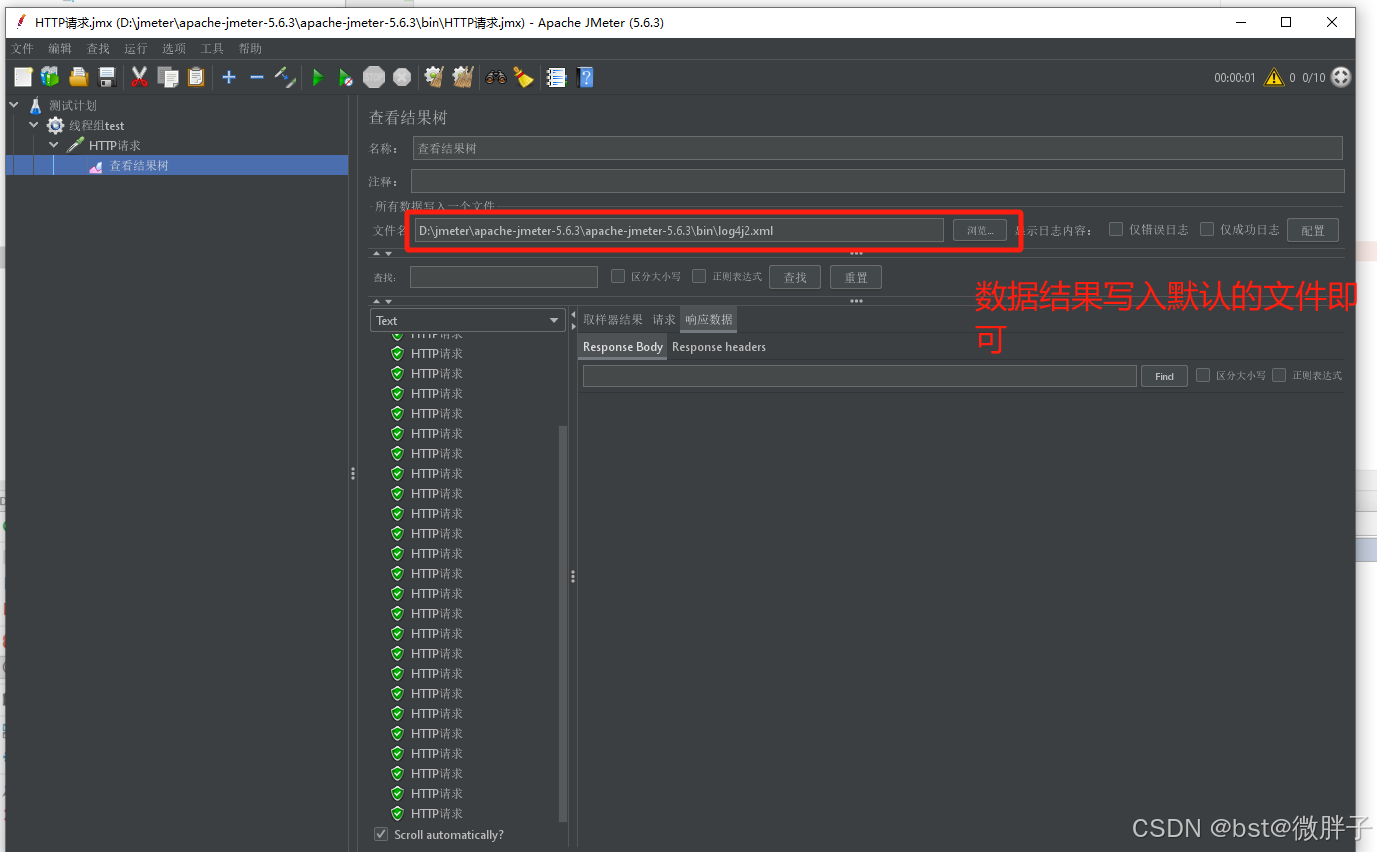Click the Open folder toolbar icon
The width and height of the screenshot is (1377, 852).
tap(79, 77)
